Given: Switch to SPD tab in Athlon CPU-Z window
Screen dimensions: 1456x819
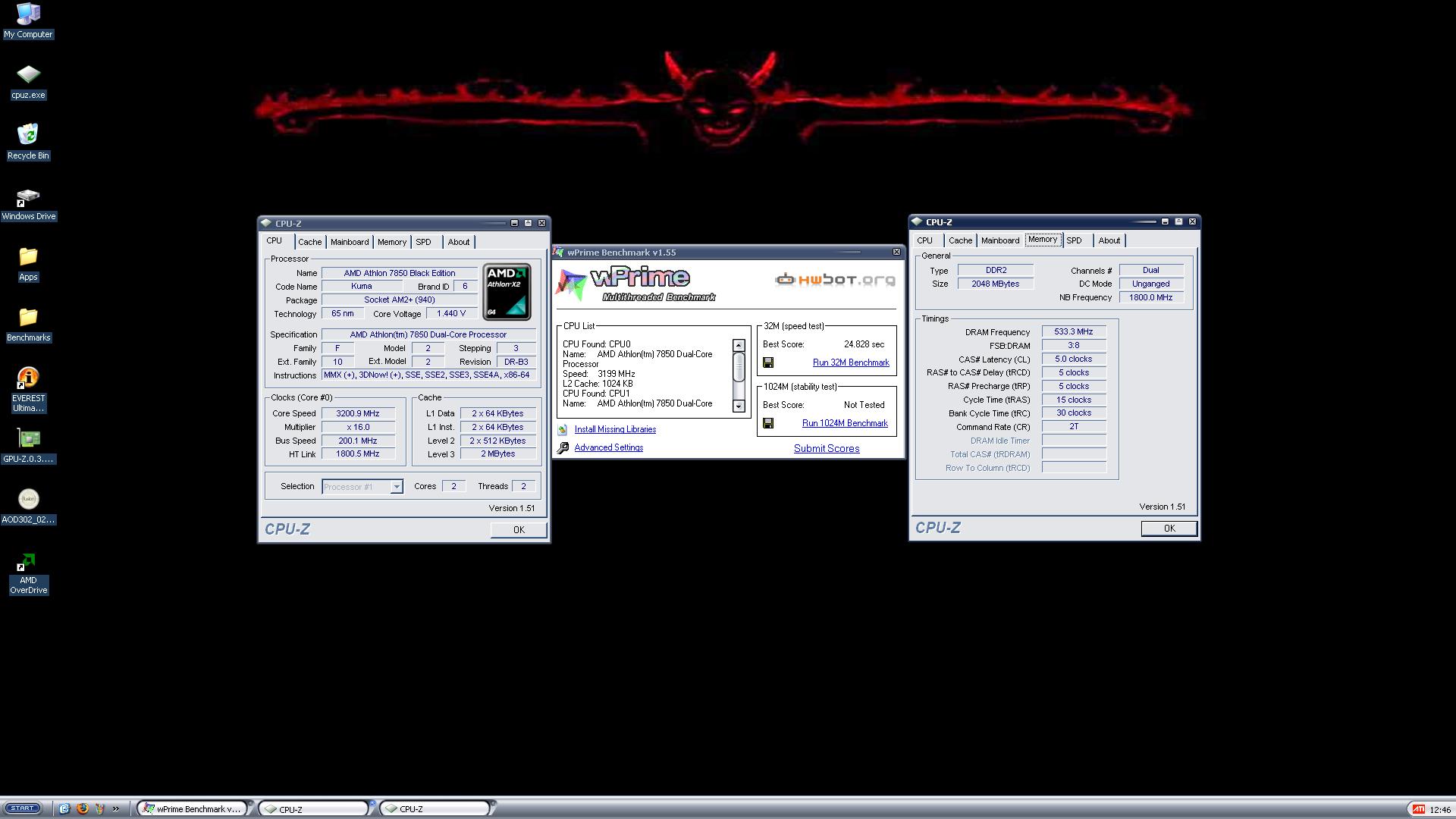Looking at the screenshot, I should coord(423,242).
